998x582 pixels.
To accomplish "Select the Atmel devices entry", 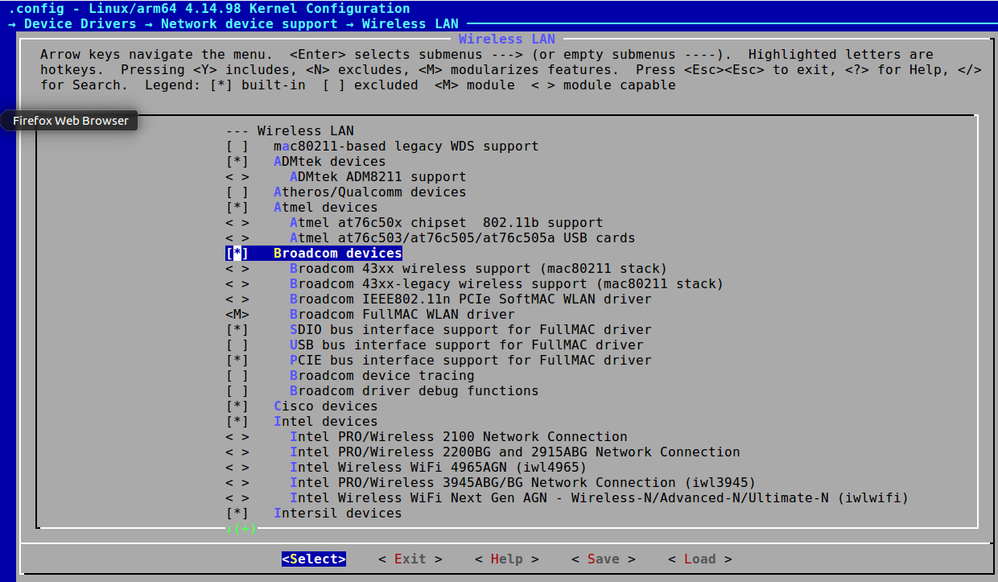I will [x=326, y=208].
